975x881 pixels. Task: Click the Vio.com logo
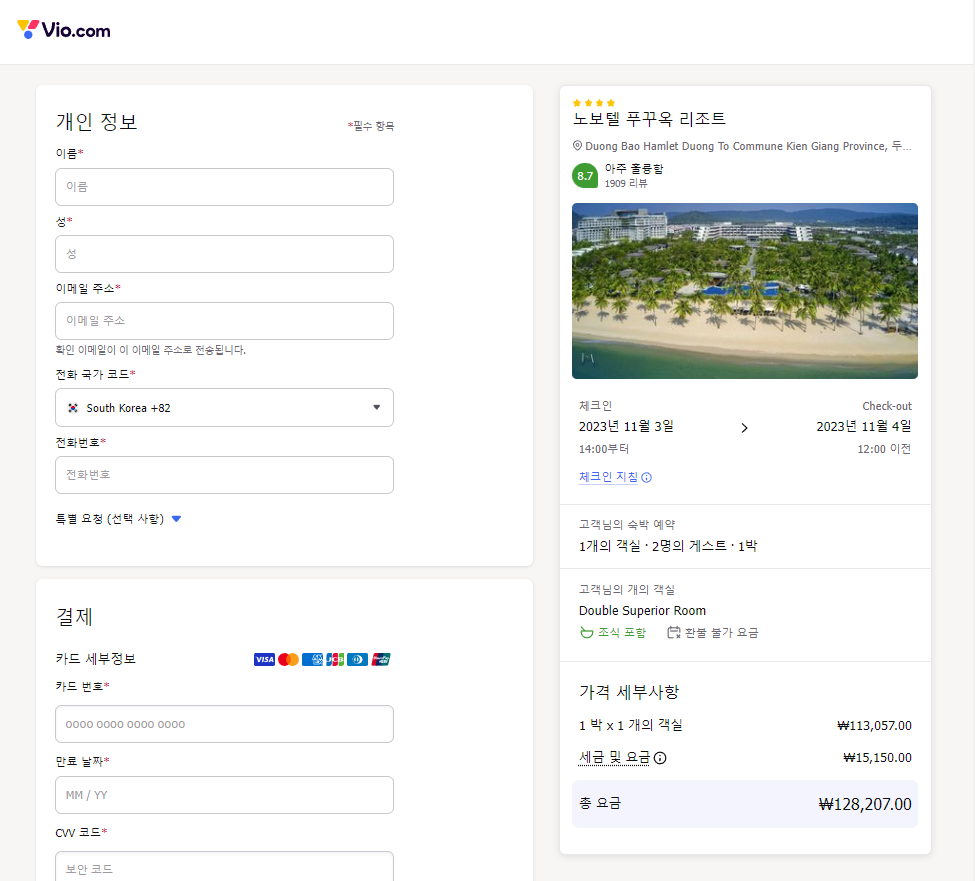(64, 30)
